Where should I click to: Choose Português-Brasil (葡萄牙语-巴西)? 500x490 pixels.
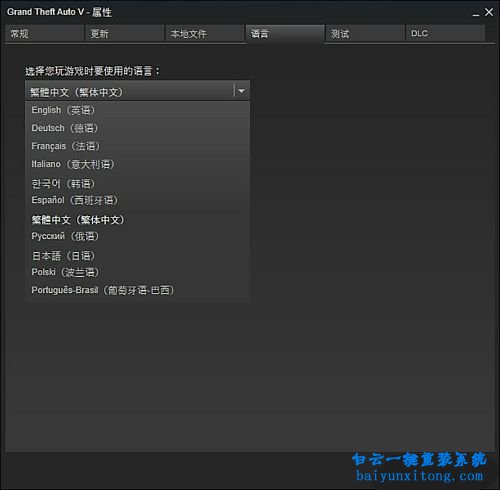137,290
